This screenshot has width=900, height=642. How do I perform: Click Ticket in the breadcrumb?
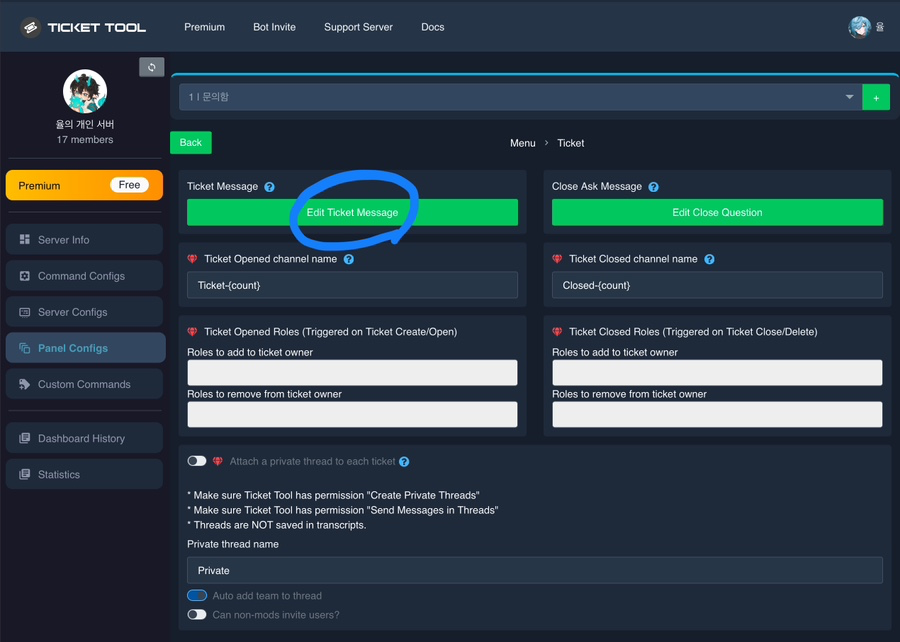571,143
